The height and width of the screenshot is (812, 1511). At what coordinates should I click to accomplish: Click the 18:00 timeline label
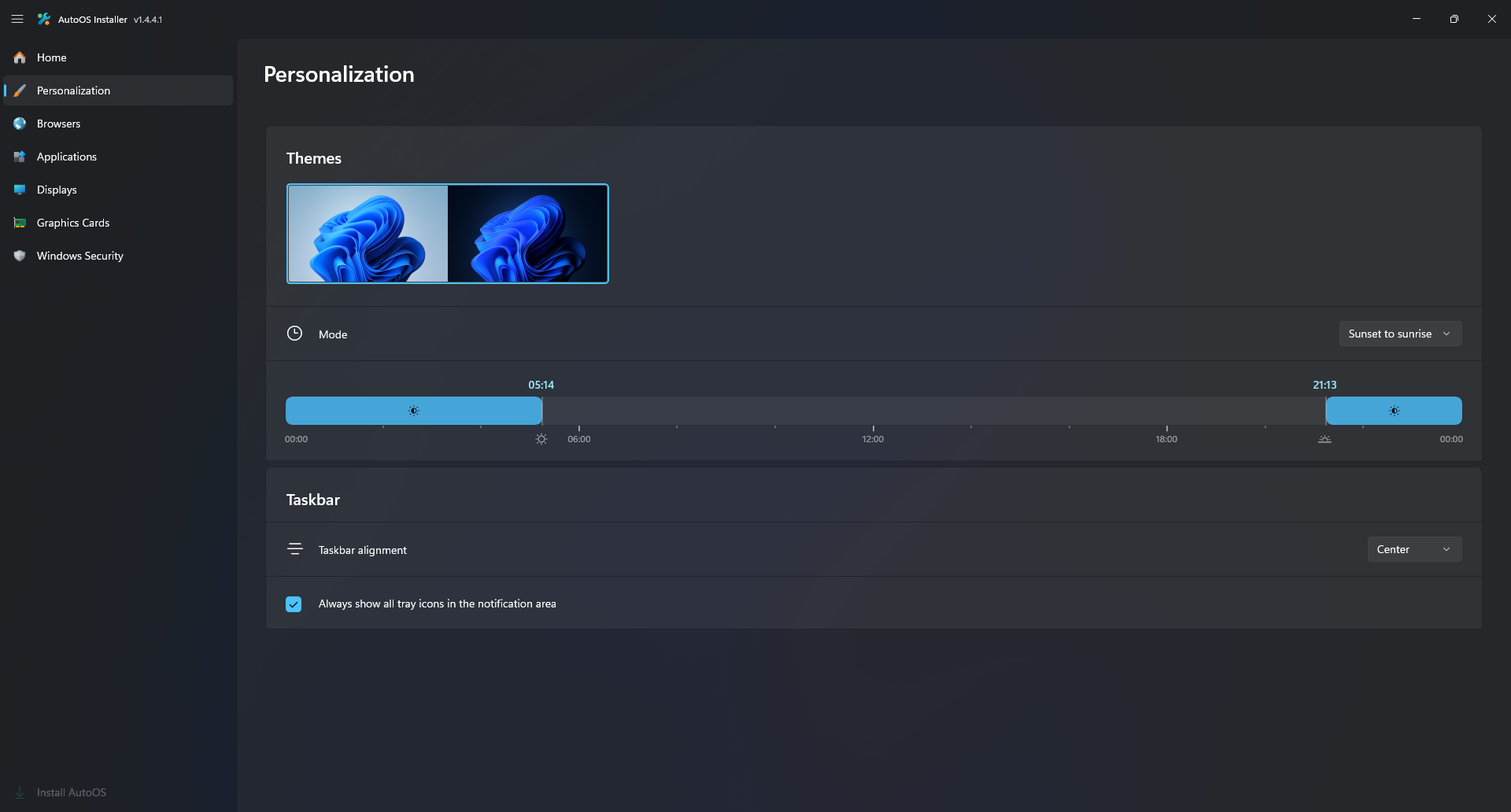1166,439
